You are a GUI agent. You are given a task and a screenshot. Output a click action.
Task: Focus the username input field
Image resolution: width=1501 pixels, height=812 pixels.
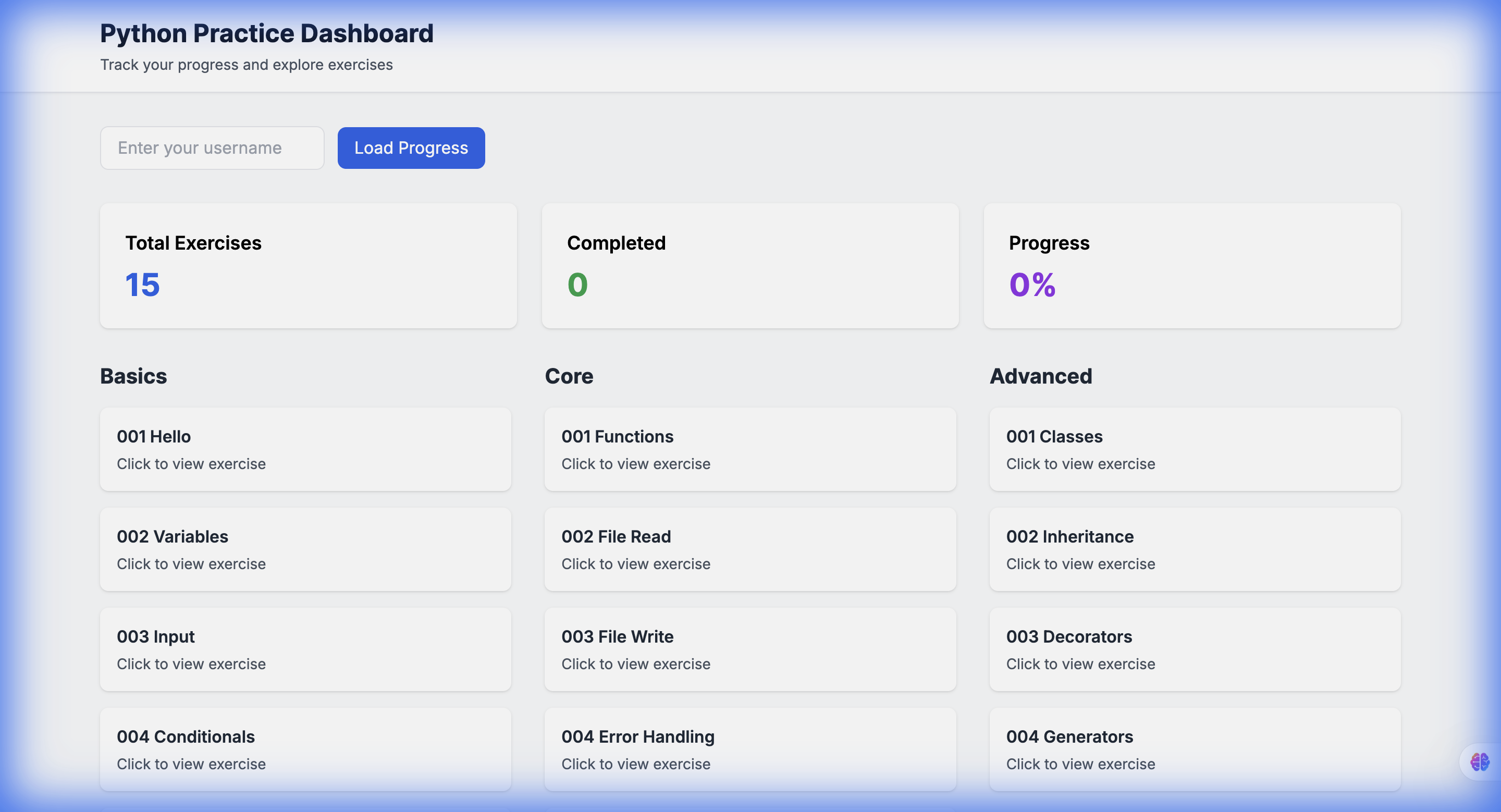click(x=212, y=148)
